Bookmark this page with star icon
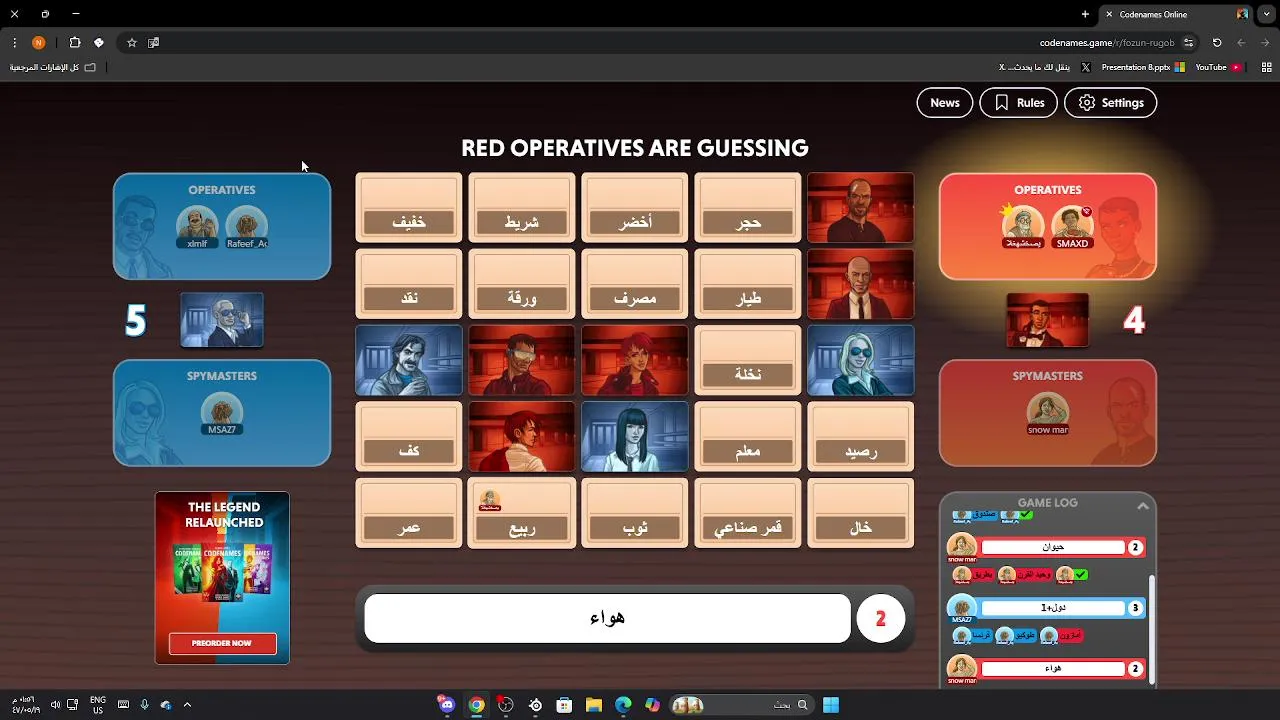This screenshot has width=1280, height=720. coord(131,43)
